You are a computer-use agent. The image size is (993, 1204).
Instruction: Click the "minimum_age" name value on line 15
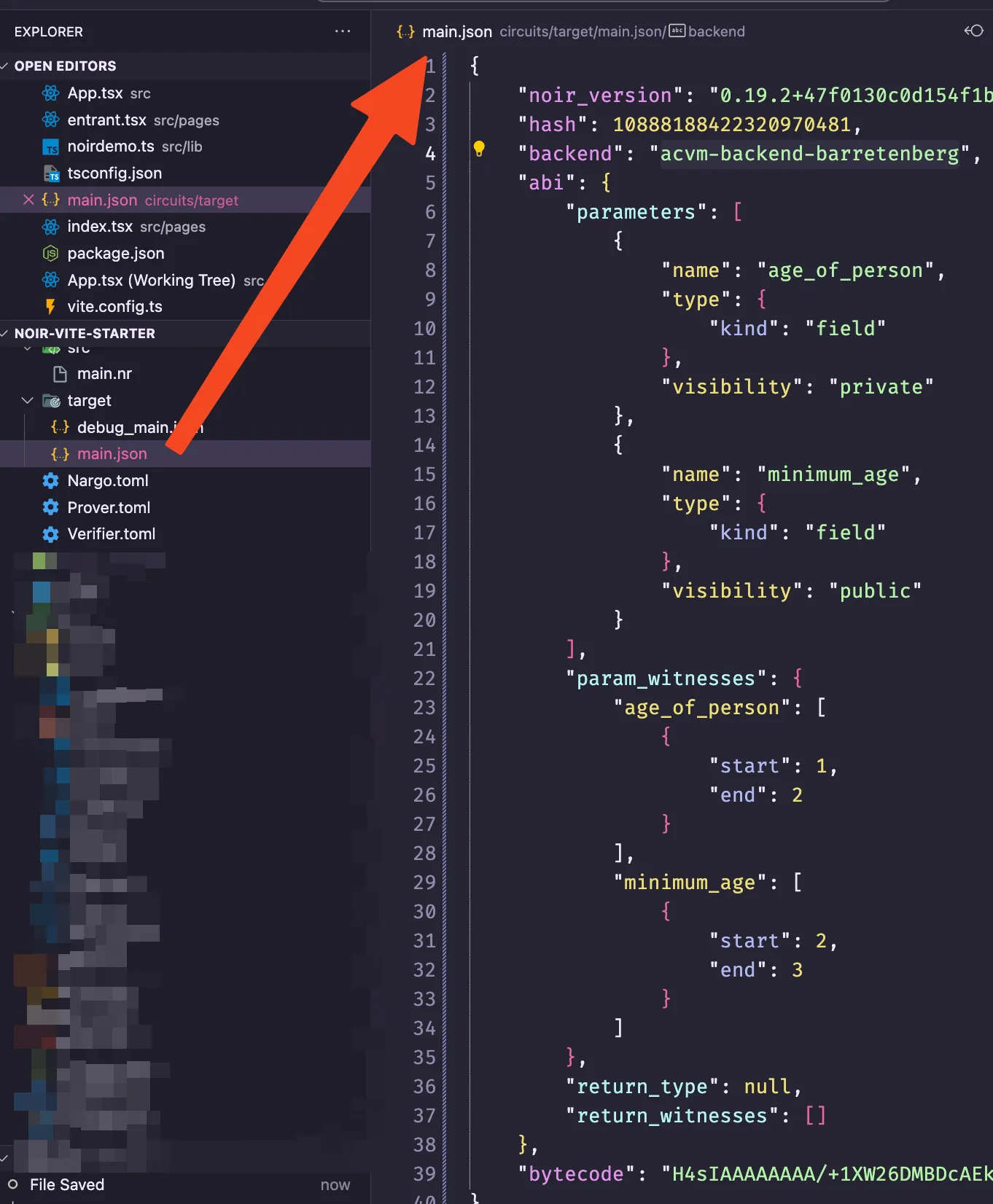pos(833,474)
